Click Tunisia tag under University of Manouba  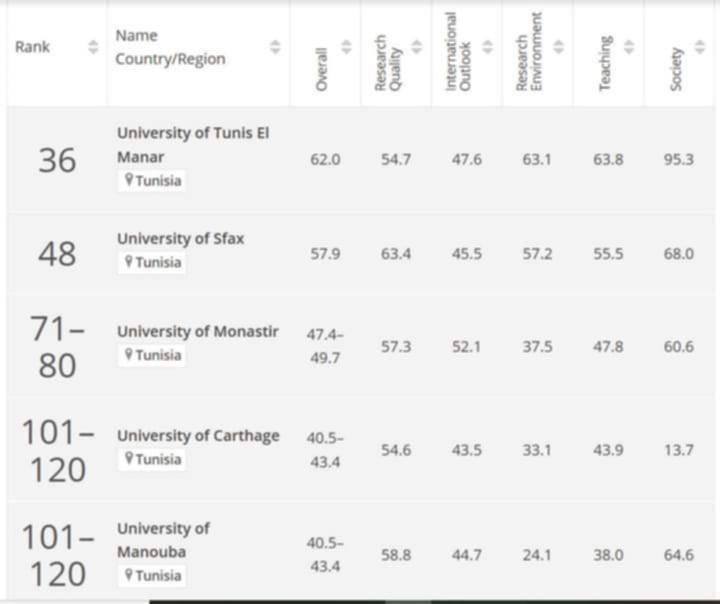152,576
